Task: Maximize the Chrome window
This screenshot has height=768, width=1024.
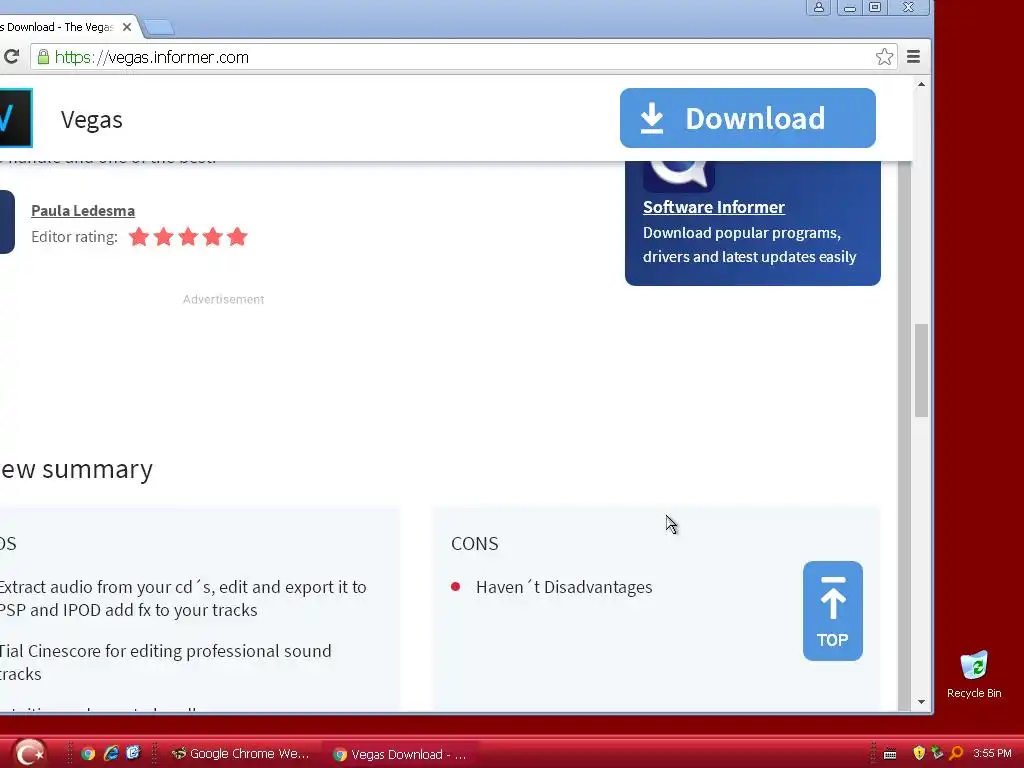Action: coord(875,7)
